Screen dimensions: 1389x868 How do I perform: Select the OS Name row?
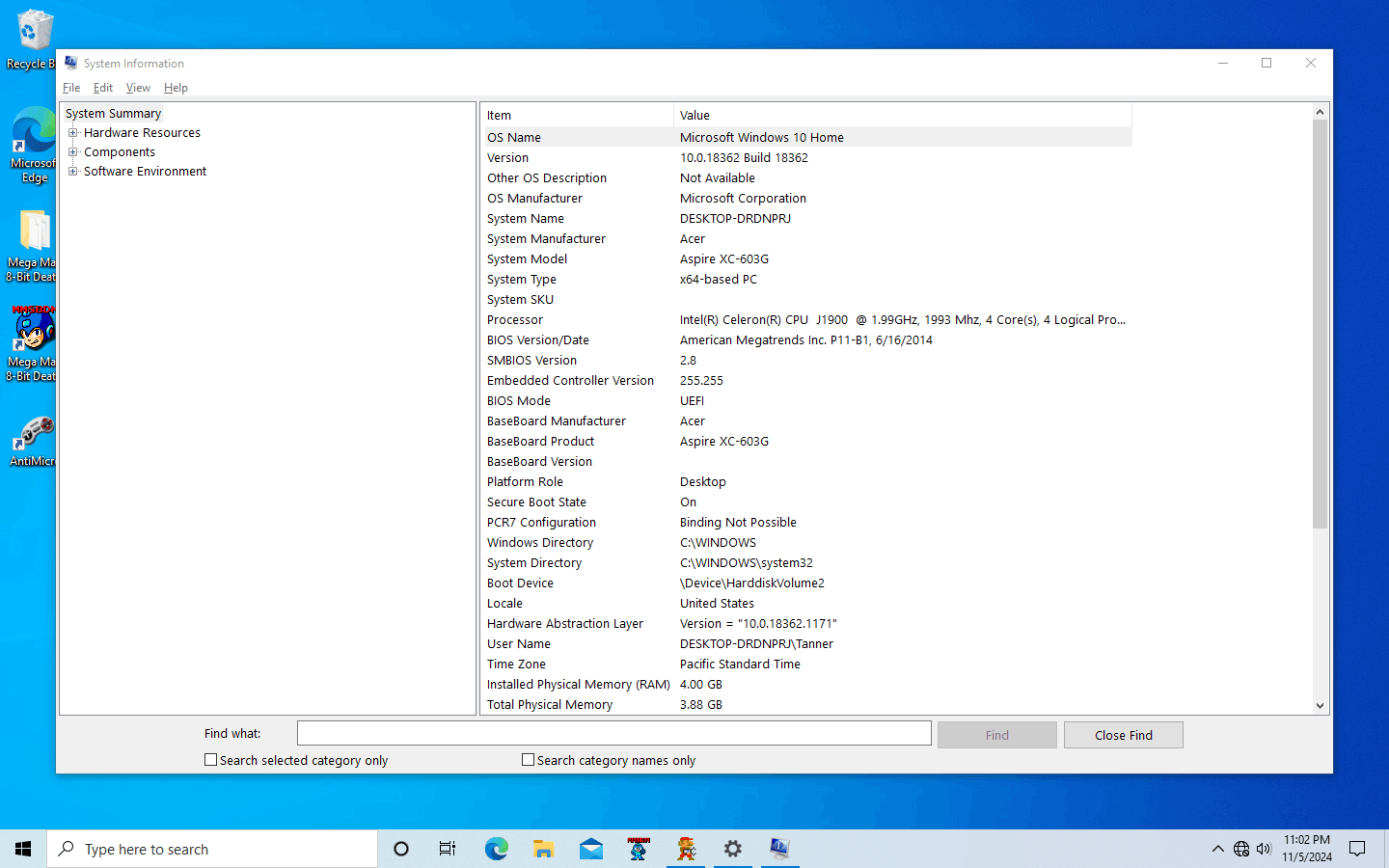point(806,137)
